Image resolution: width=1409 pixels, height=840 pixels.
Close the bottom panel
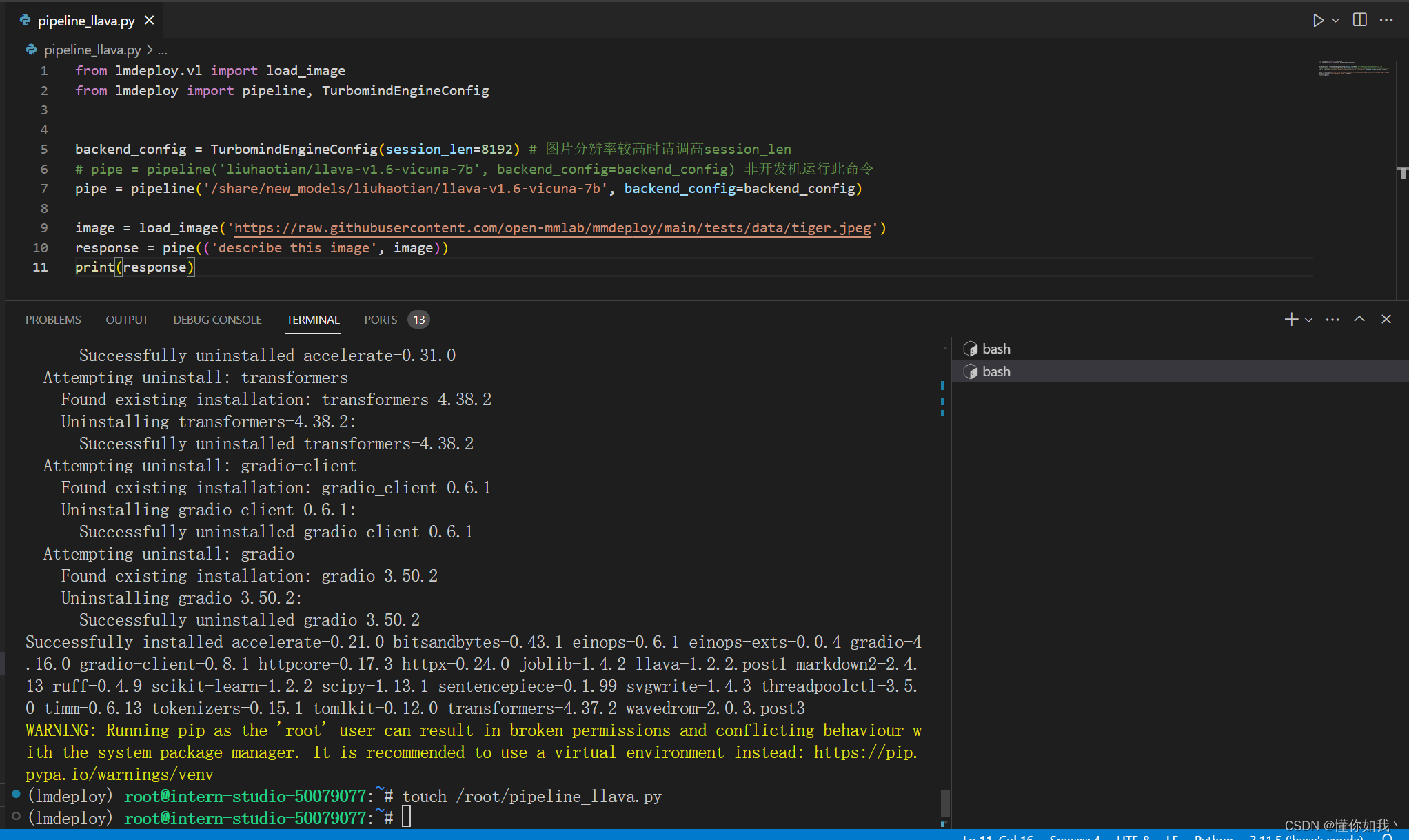(x=1386, y=319)
